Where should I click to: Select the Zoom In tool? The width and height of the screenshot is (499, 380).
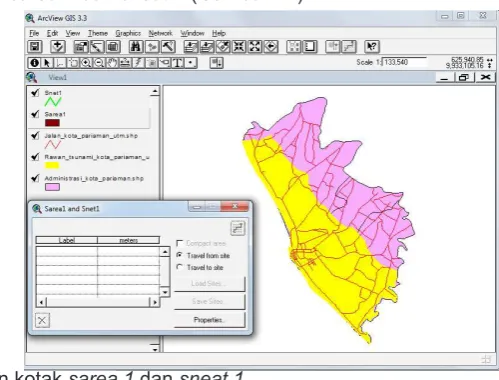(x=86, y=63)
